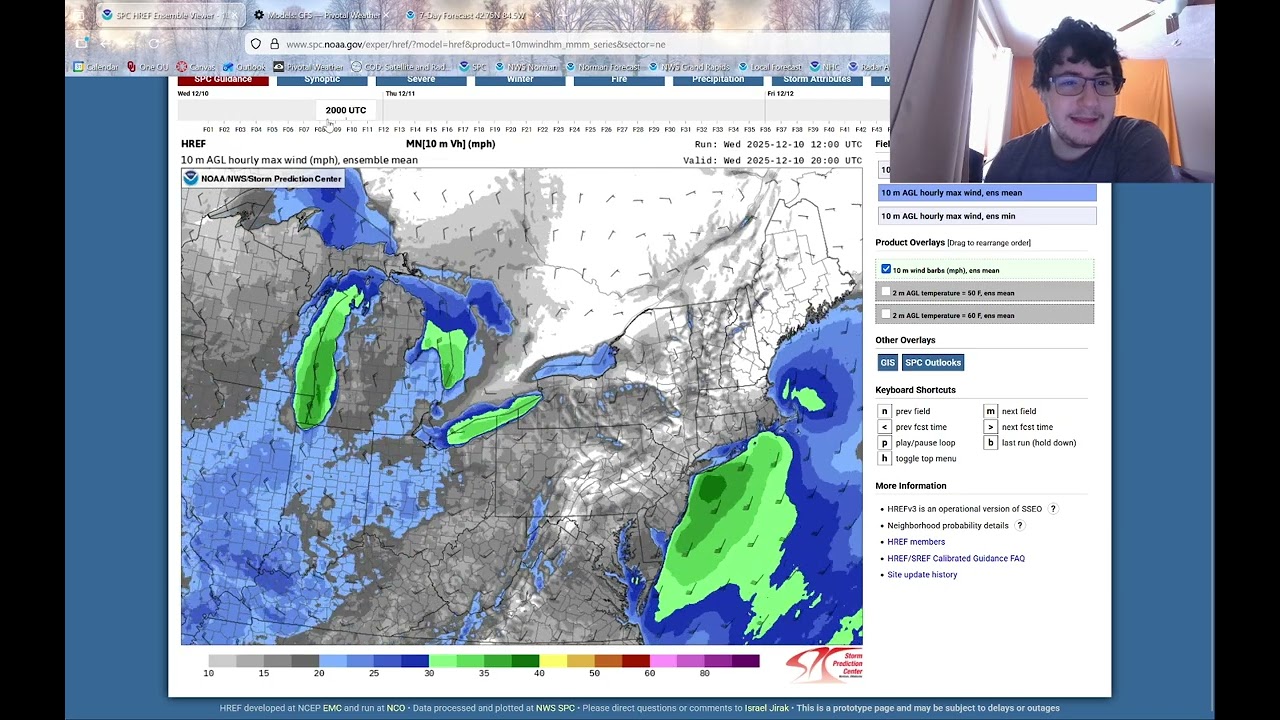Enable 2 m temperature = 60 F overlay
1280x720 pixels.
pyautogui.click(x=886, y=314)
